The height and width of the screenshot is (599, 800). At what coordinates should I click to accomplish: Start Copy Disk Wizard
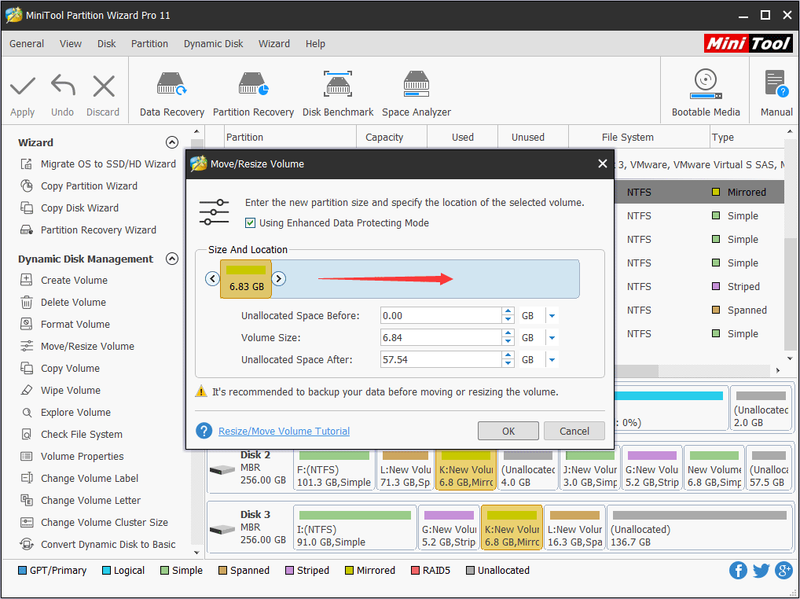point(69,208)
